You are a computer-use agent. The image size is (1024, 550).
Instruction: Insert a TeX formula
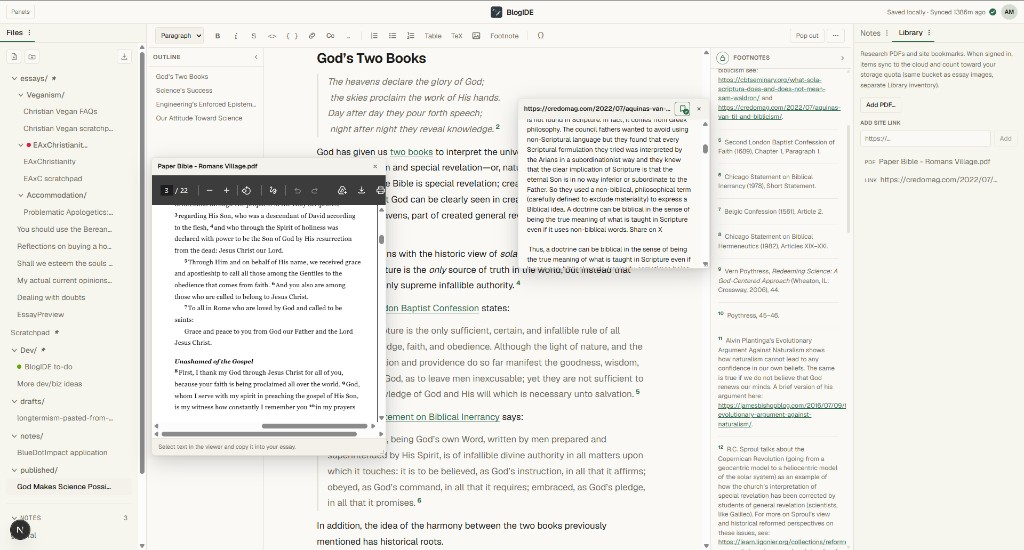point(456,36)
